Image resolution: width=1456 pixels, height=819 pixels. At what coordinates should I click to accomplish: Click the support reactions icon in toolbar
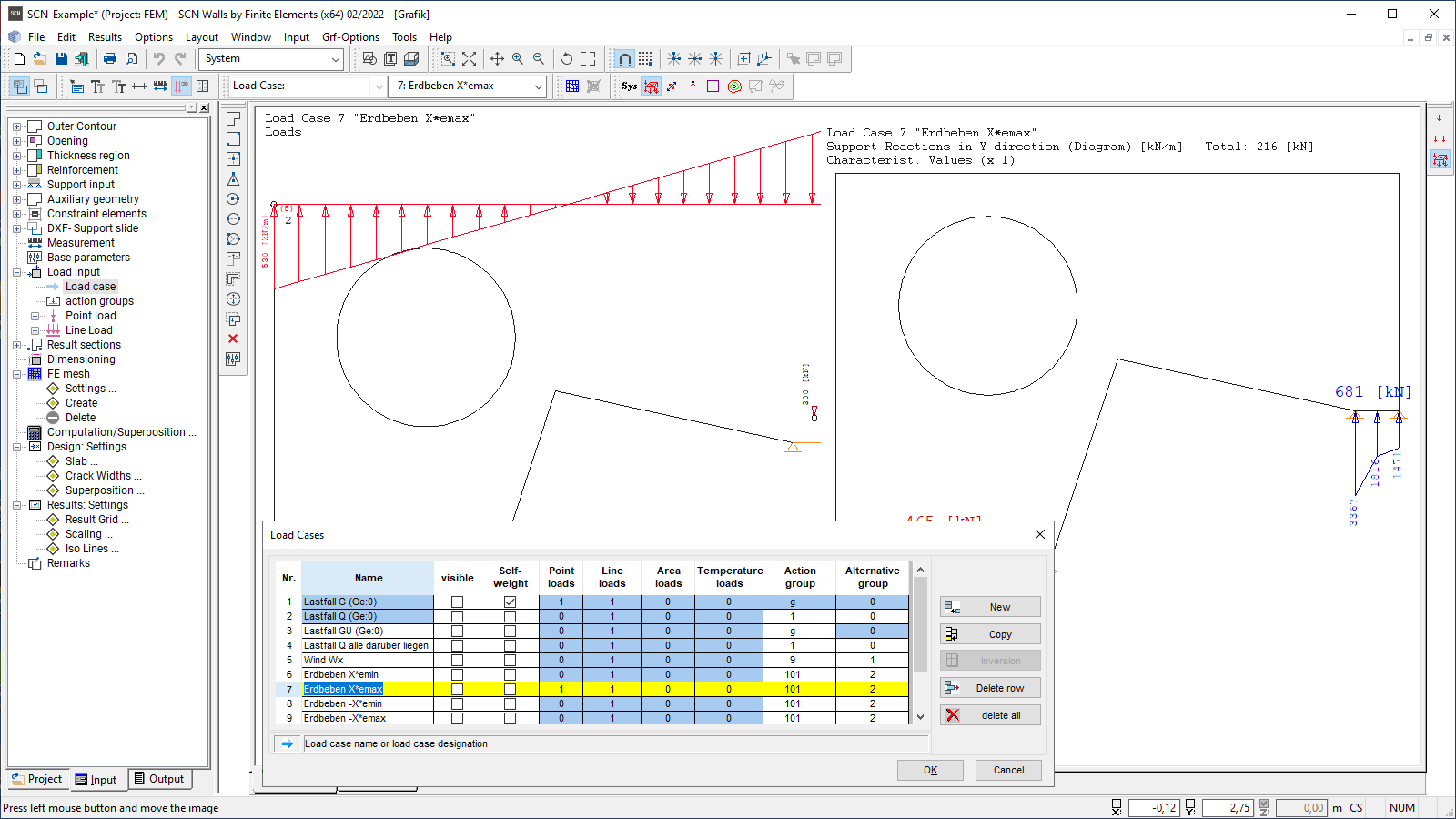click(x=652, y=86)
